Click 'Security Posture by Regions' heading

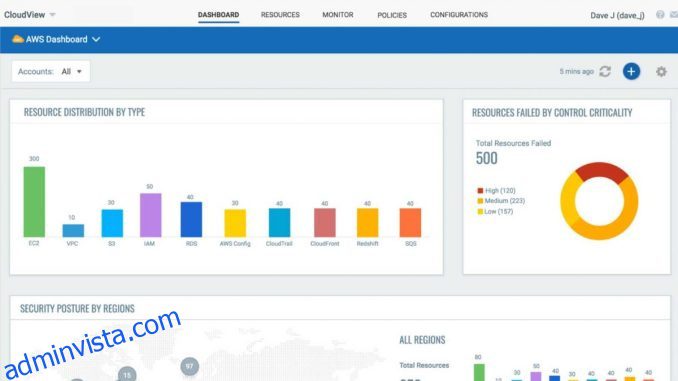tap(77, 308)
